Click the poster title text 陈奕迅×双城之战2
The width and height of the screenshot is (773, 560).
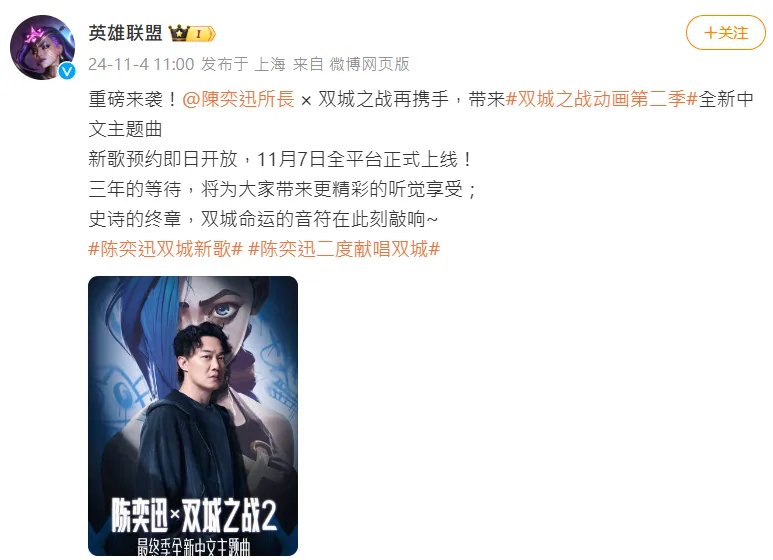point(194,515)
